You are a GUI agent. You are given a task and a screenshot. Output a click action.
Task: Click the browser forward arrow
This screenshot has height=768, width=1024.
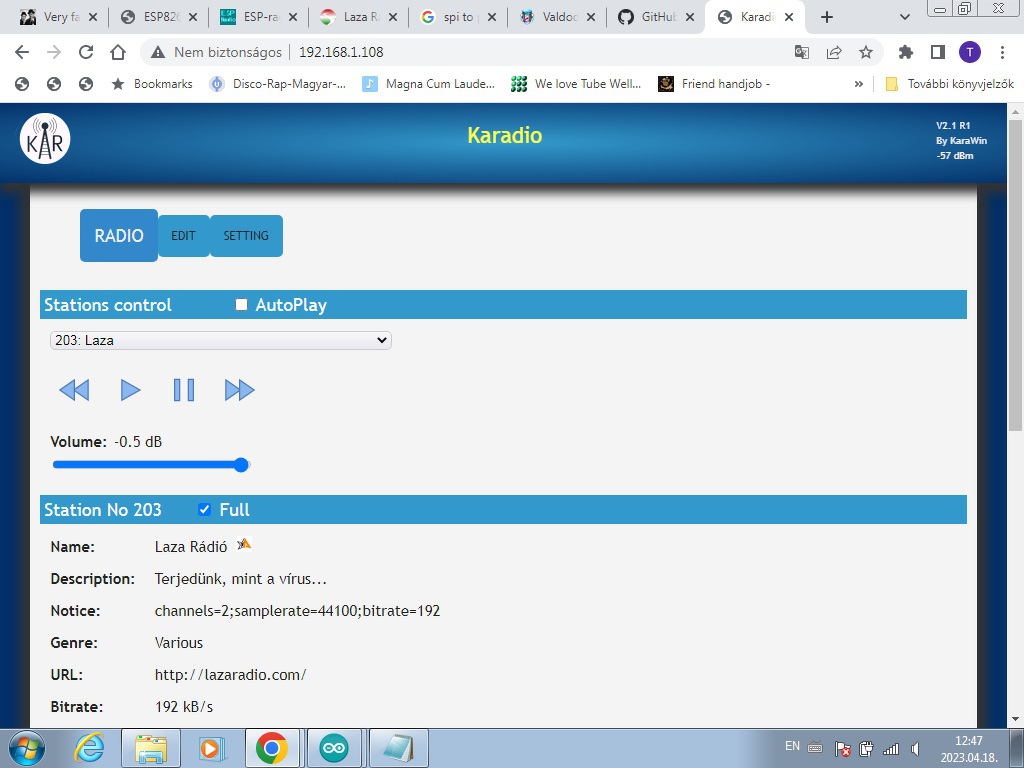click(x=54, y=52)
